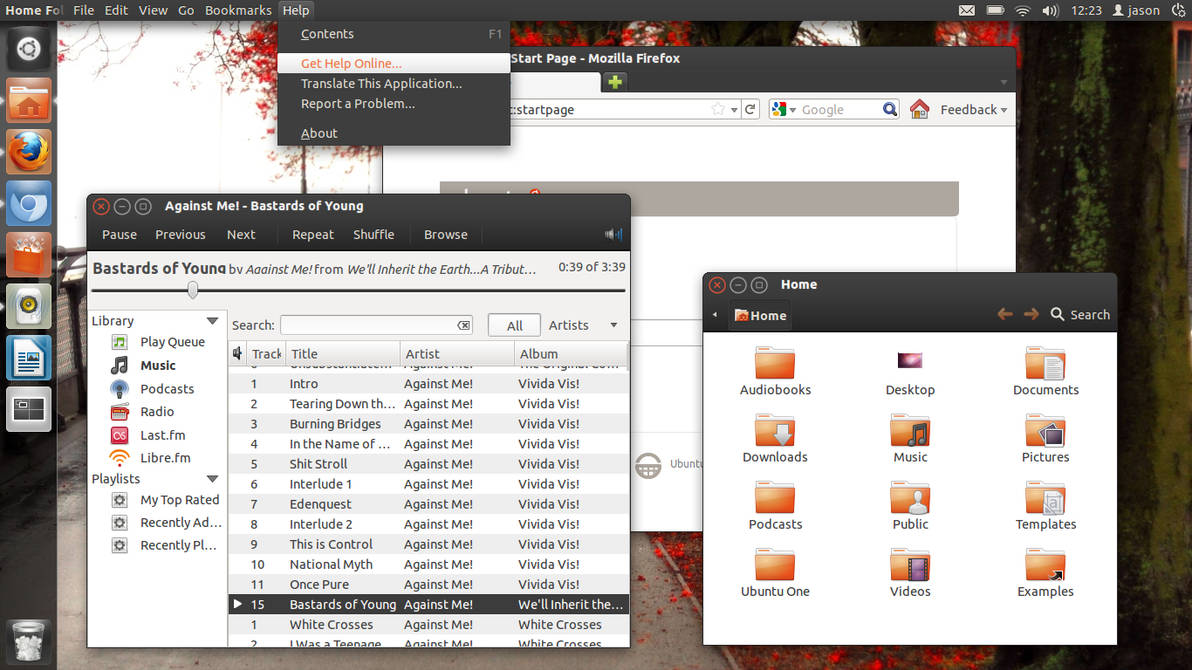Toggle the Browse pane in Rhythmbox

tap(445, 234)
